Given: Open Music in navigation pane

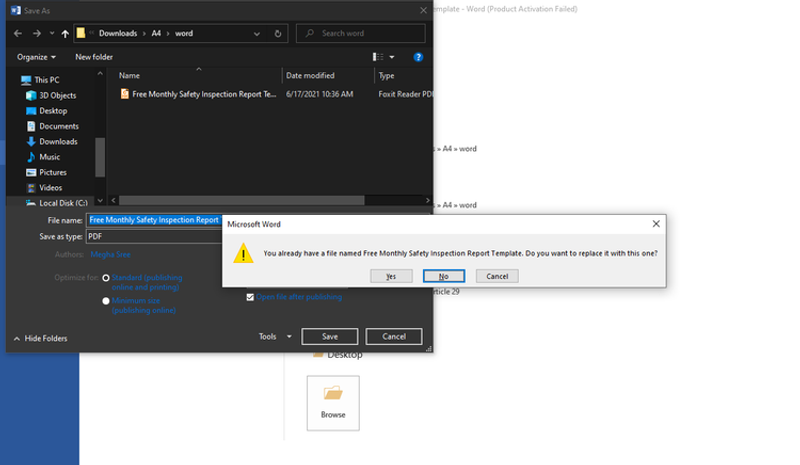Looking at the screenshot, I should point(49,157).
